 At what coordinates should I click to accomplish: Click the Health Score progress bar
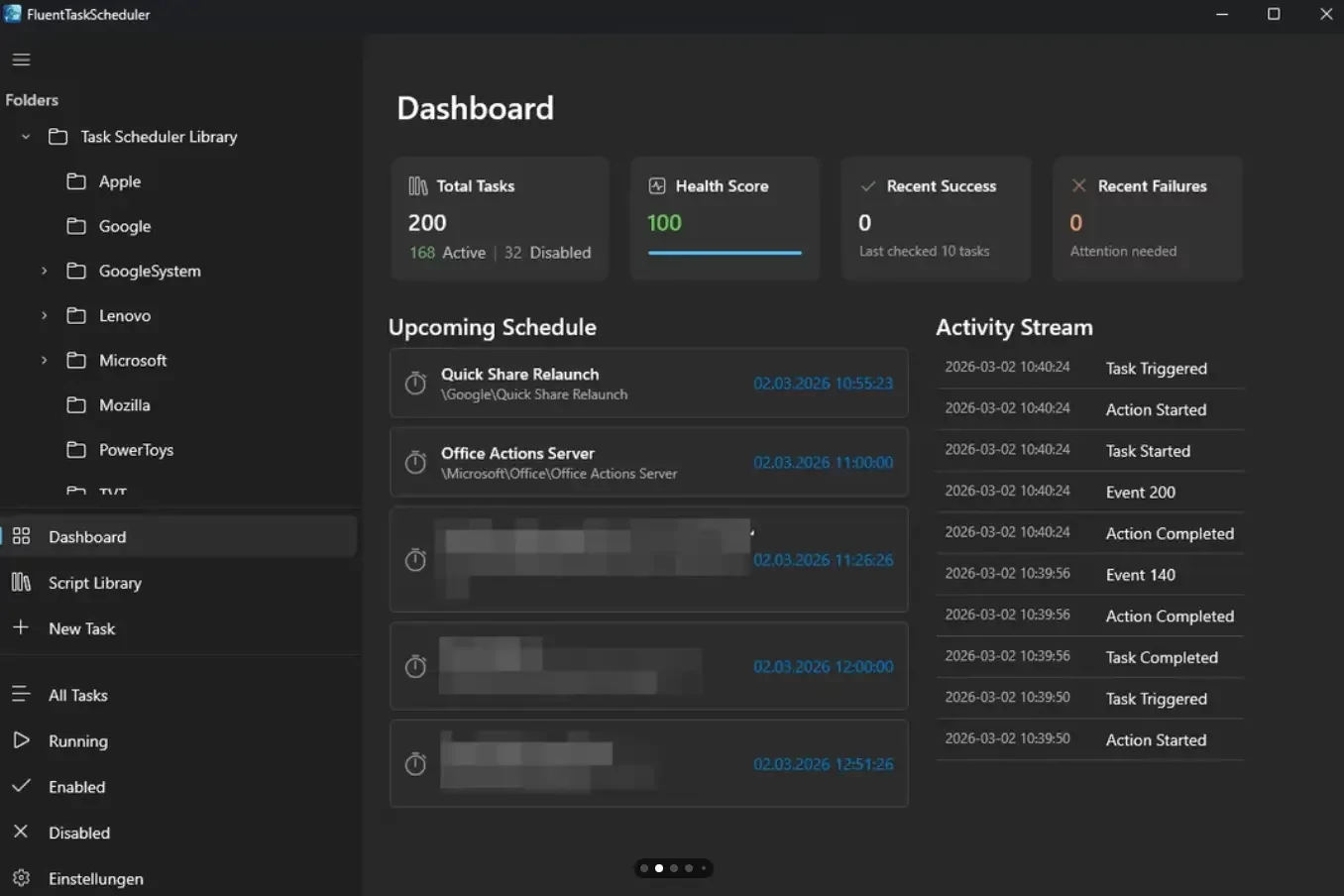point(725,253)
